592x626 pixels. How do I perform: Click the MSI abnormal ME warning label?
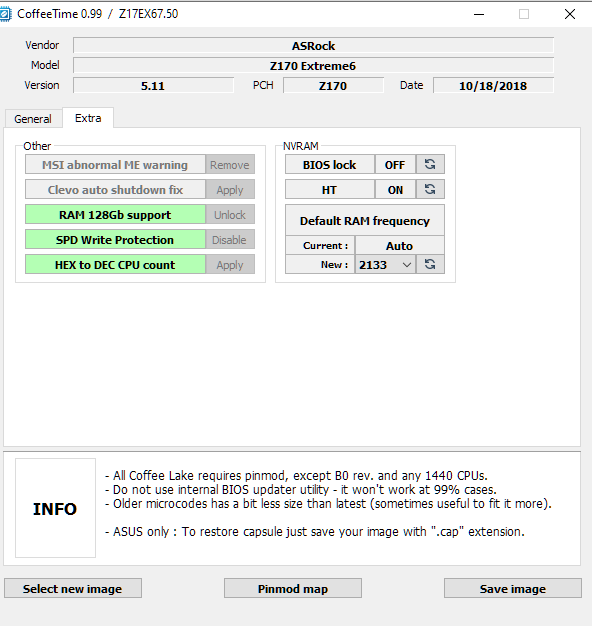pyautogui.click(x=115, y=164)
